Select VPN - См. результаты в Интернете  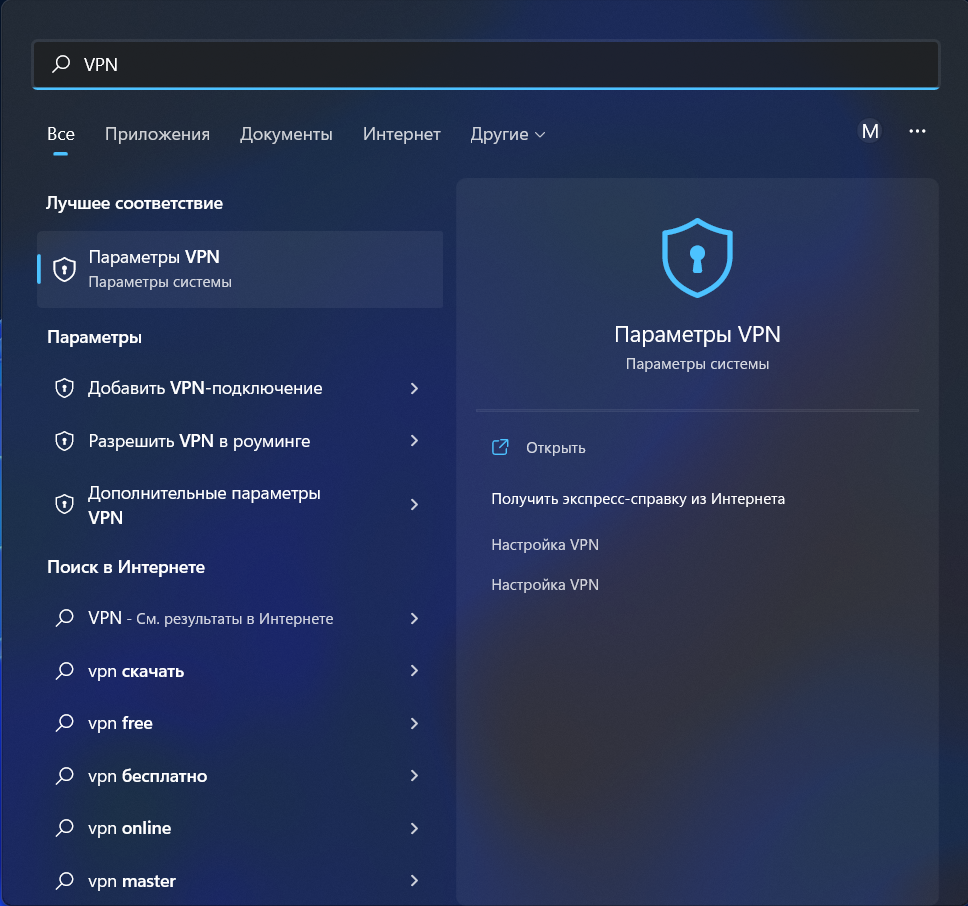tap(240, 618)
